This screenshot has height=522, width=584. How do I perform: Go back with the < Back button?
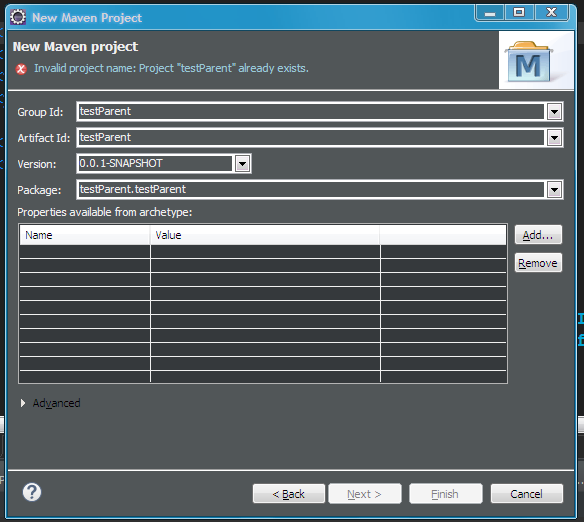289,494
